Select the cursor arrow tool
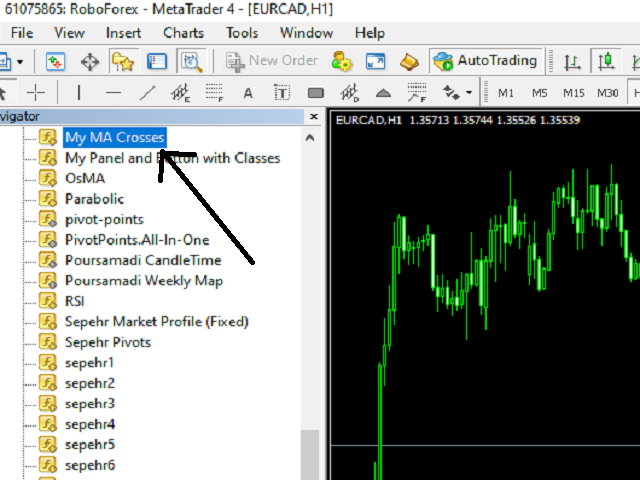Viewport: 640px width, 480px height. tap(3, 93)
